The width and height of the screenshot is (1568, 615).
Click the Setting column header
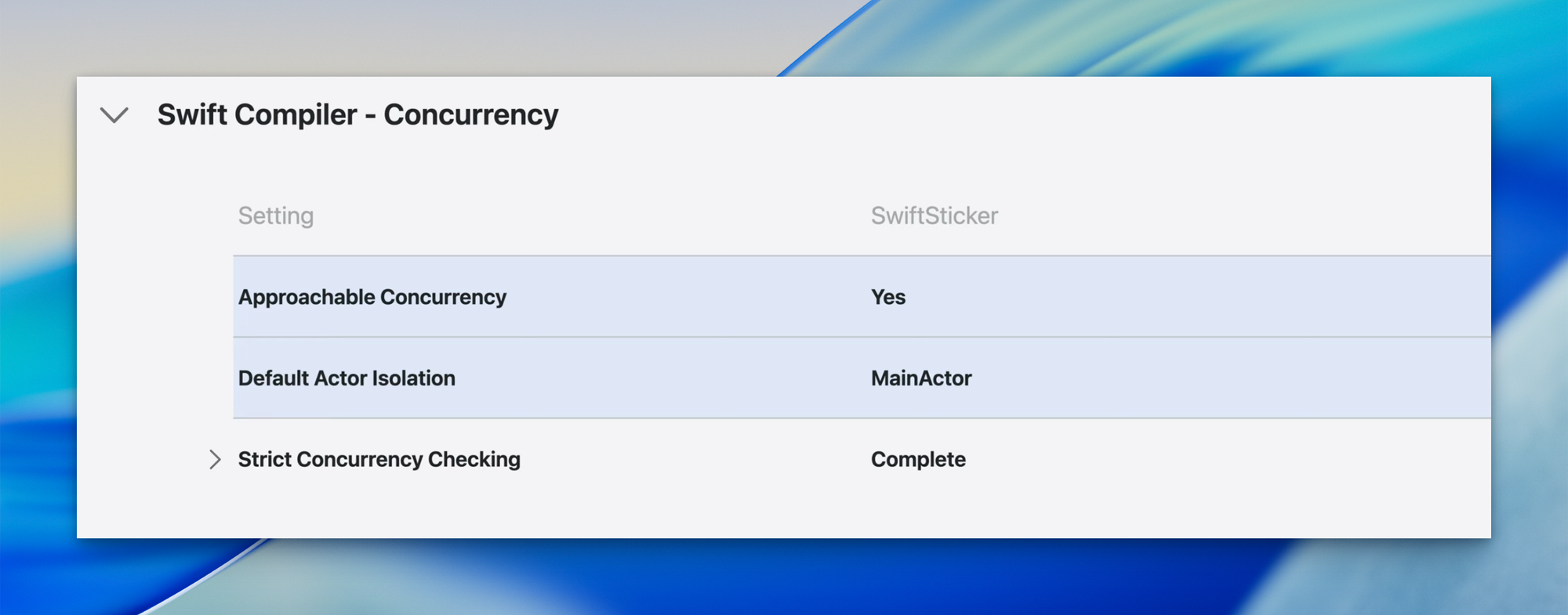(276, 215)
